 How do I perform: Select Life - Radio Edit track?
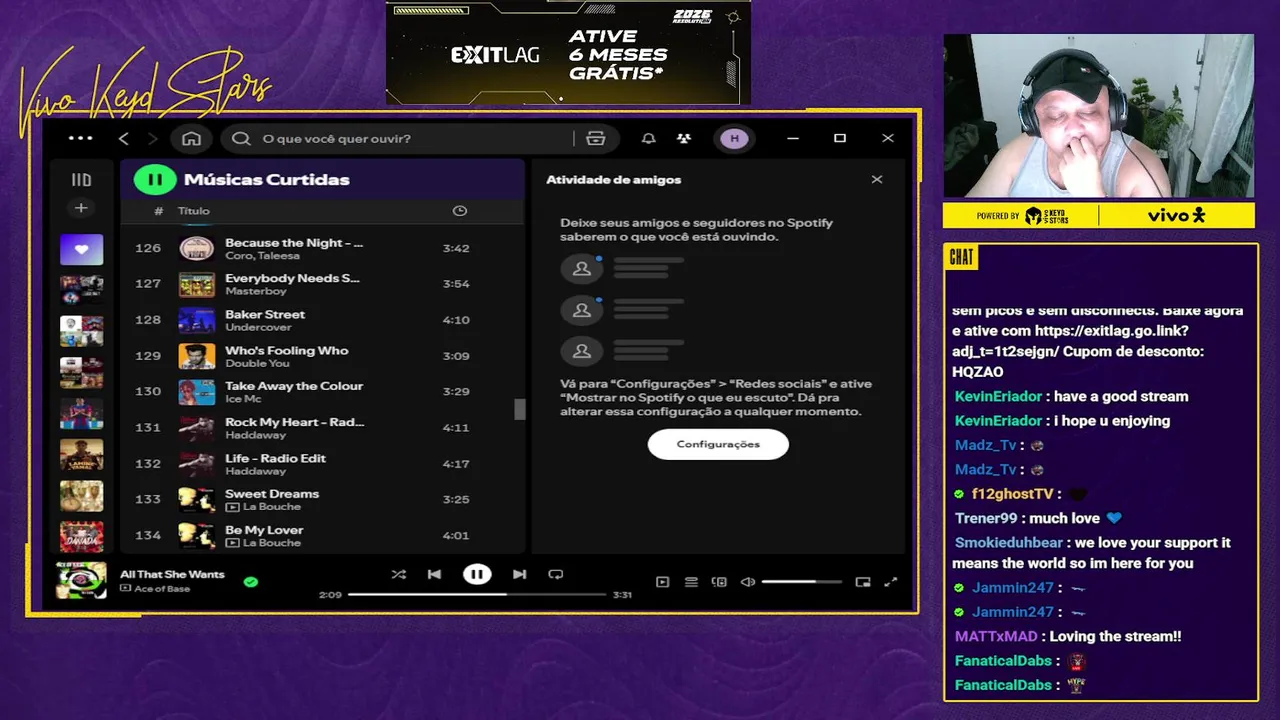[x=322, y=464]
